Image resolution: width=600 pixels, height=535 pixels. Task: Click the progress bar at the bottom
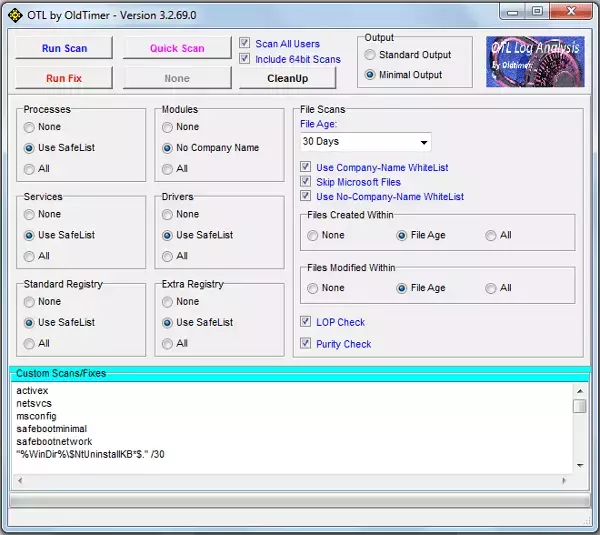click(300, 500)
